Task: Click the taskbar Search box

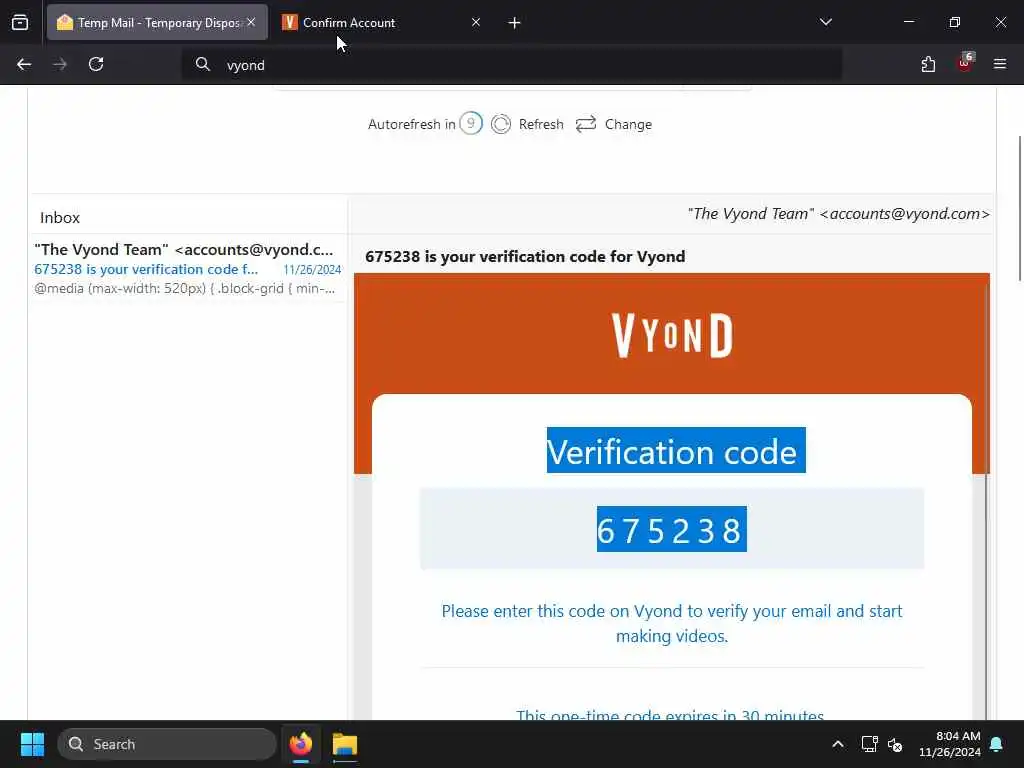Action: 167,744
